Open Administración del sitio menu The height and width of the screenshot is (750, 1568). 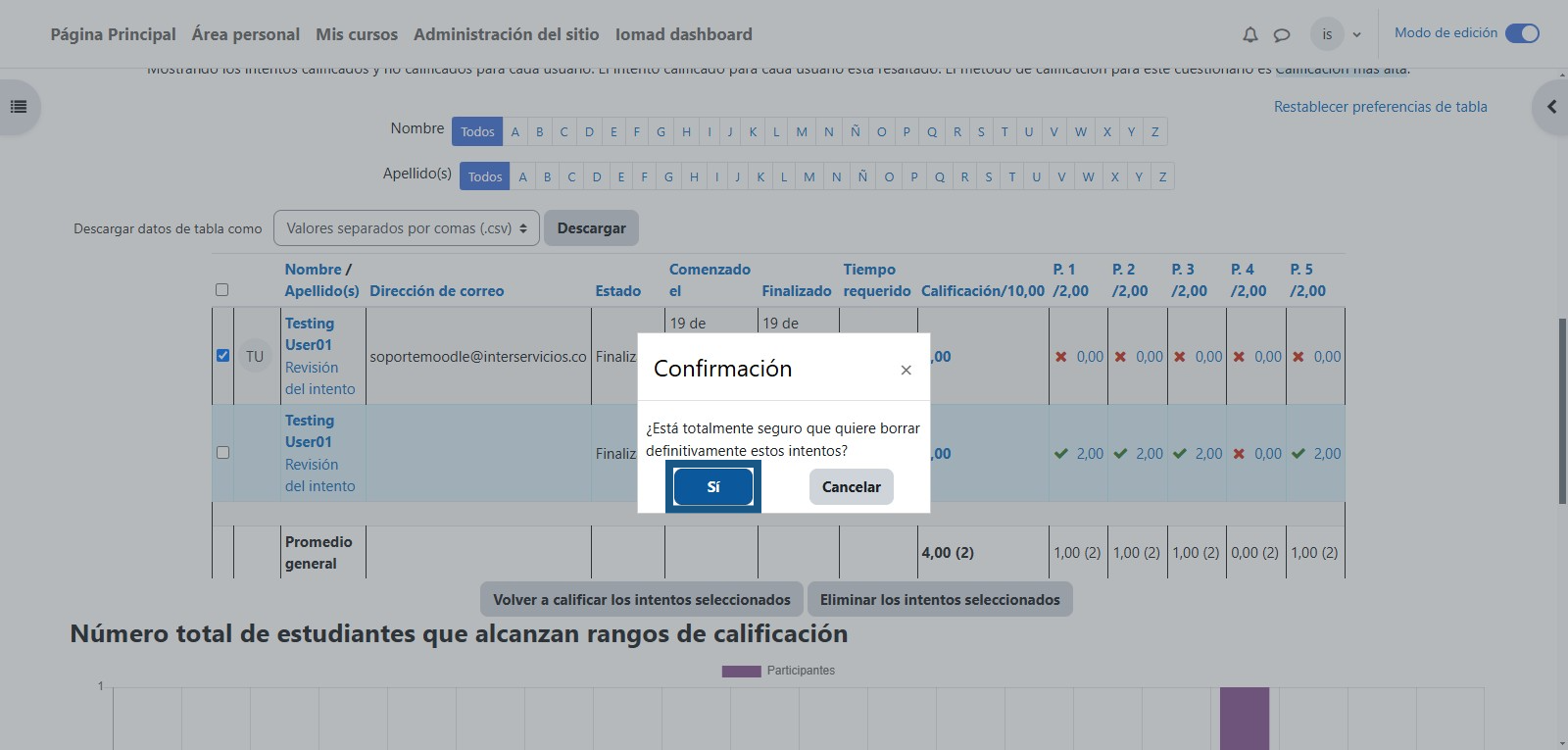[x=506, y=34]
